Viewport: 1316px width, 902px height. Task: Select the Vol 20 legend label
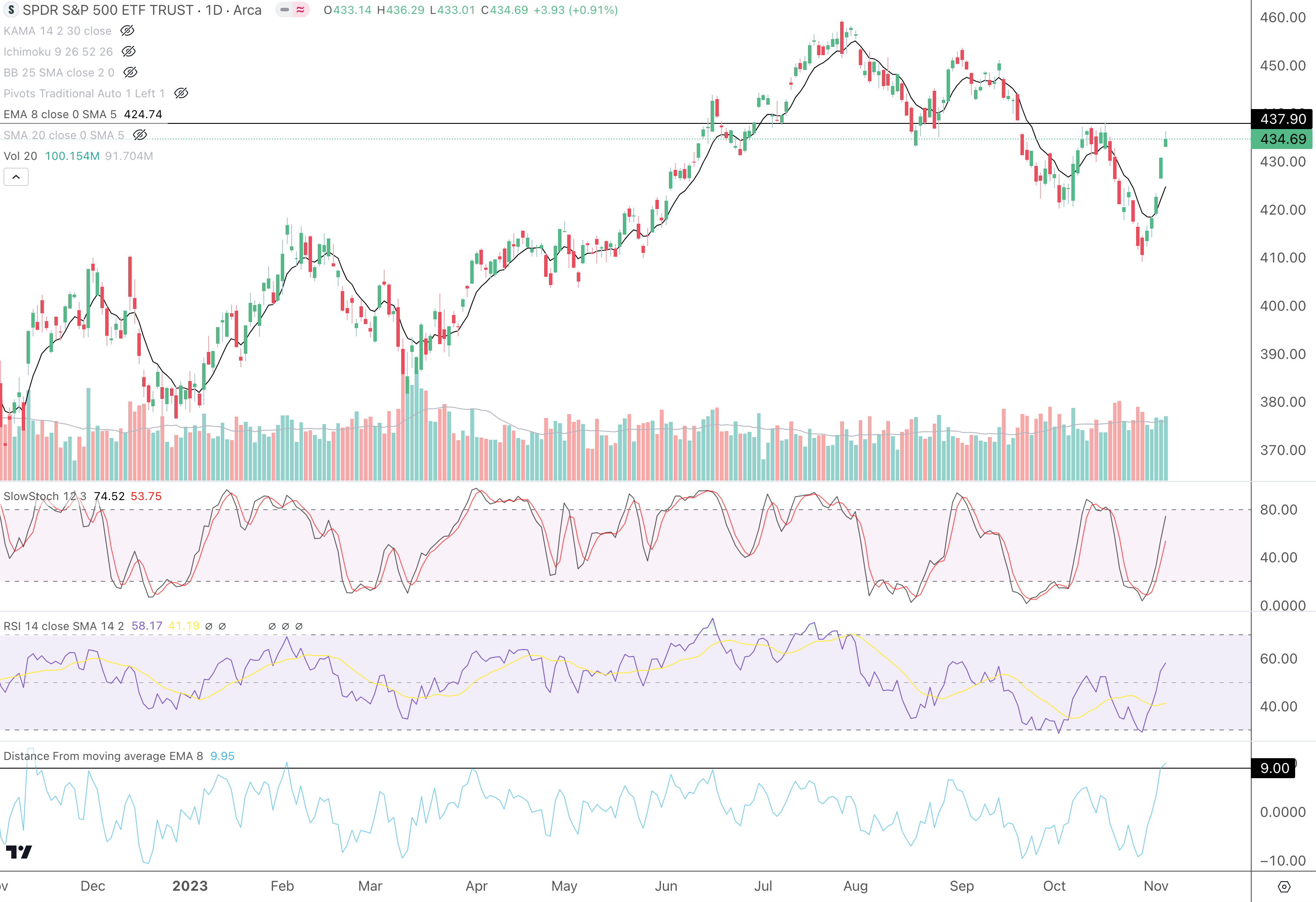(x=20, y=156)
